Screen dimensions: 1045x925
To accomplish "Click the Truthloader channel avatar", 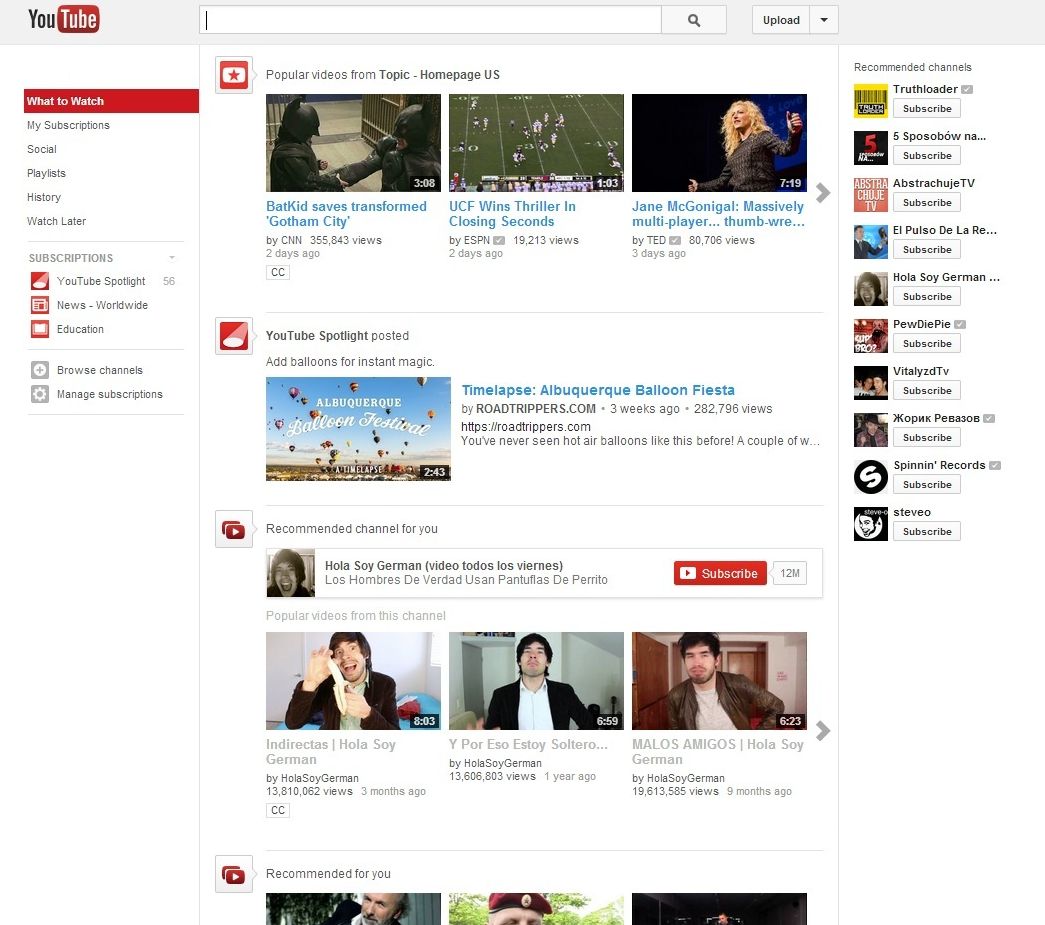I will tap(870, 101).
